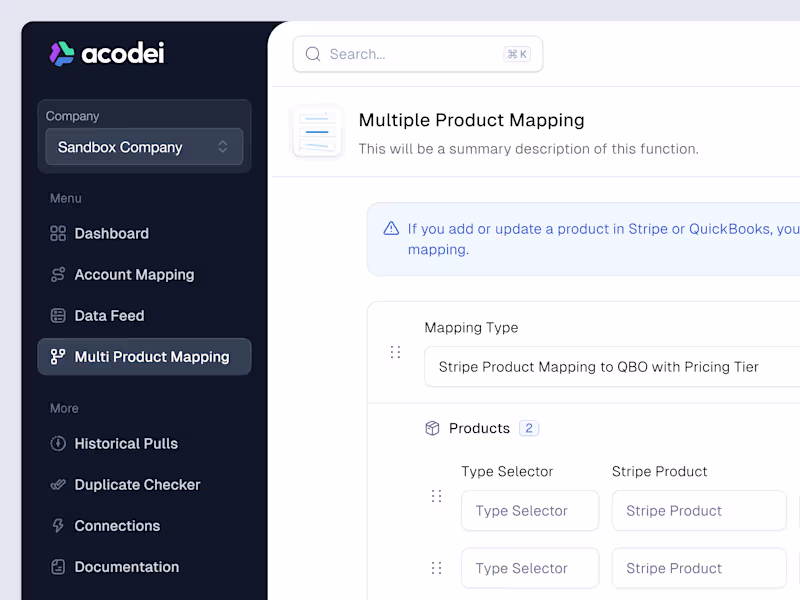Click the acodei logo icon

(x=62, y=54)
